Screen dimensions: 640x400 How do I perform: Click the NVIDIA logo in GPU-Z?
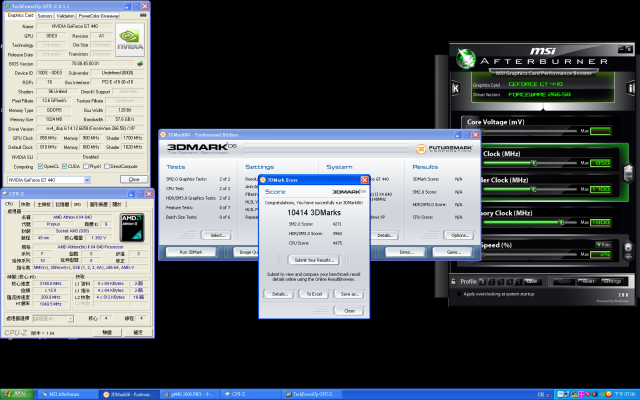click(x=130, y=39)
